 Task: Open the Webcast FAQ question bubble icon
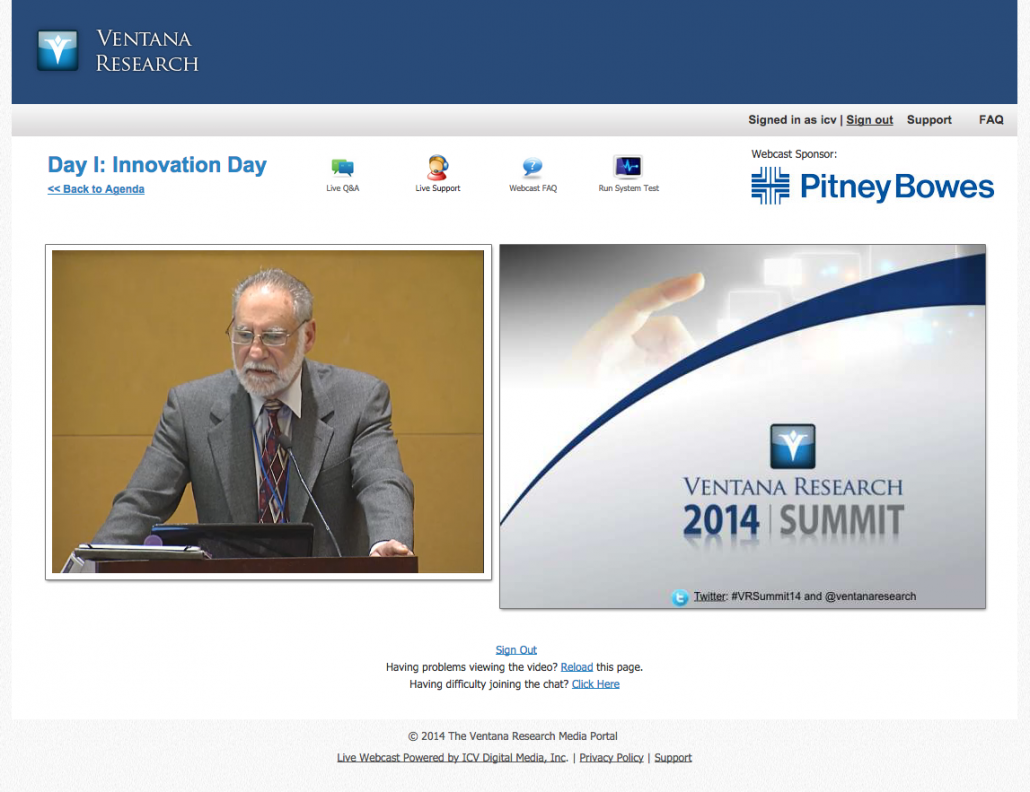point(532,167)
